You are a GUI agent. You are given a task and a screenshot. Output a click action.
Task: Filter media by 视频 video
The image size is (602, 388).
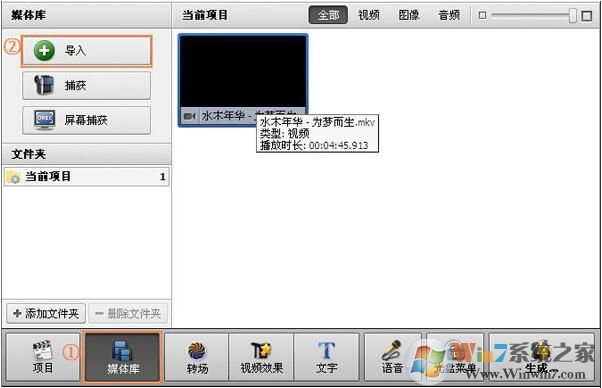click(x=369, y=15)
